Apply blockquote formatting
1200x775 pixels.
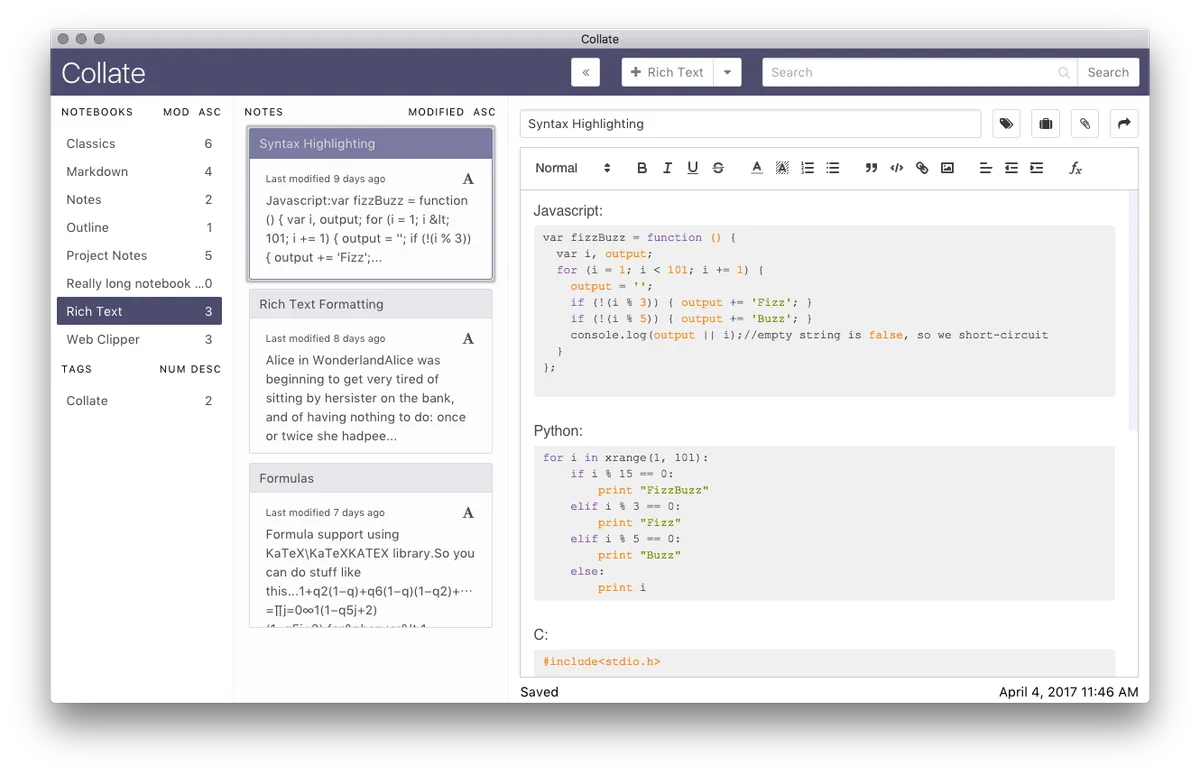(x=871, y=168)
